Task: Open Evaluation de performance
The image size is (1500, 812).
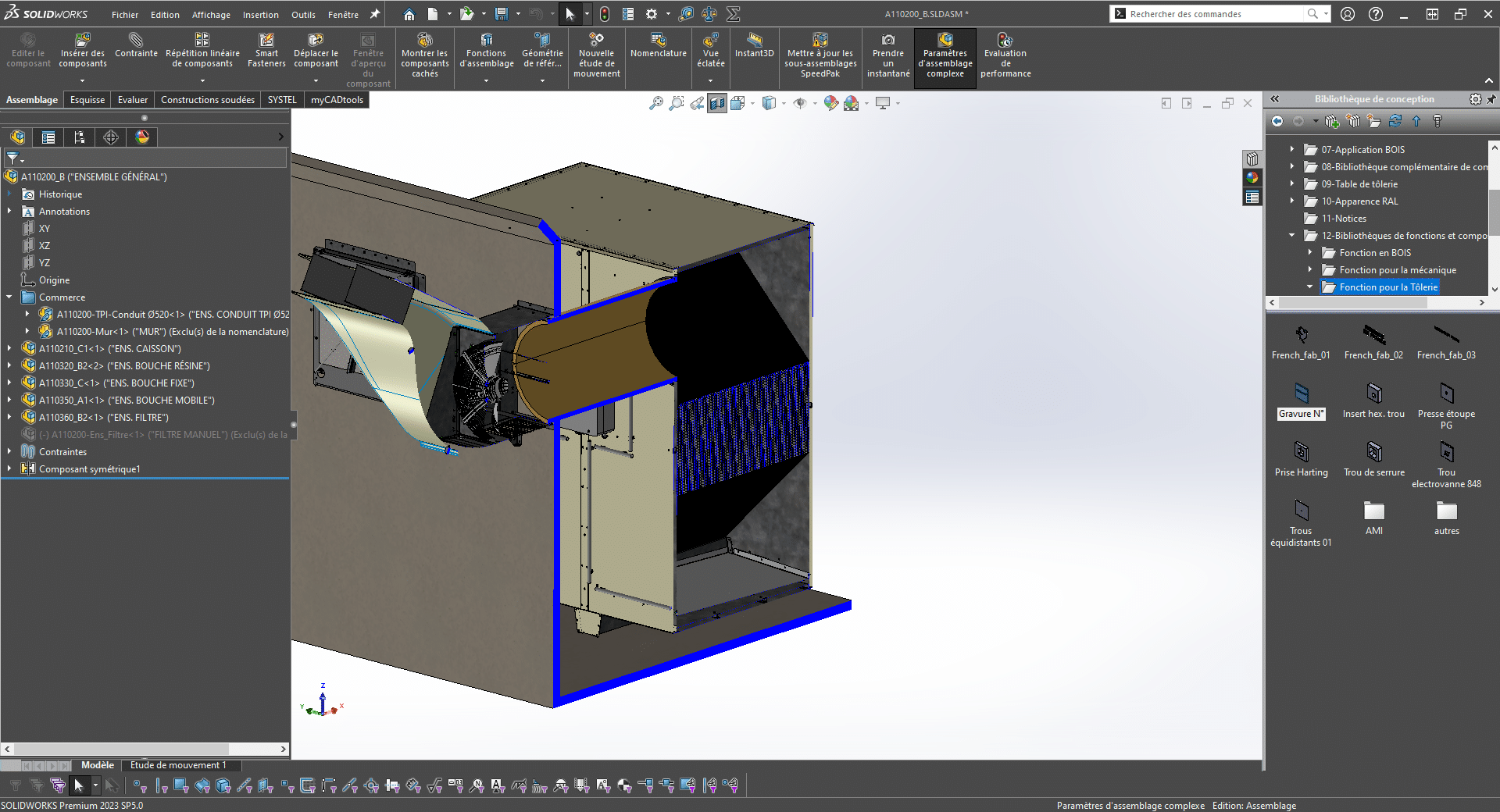Action: [1005, 55]
